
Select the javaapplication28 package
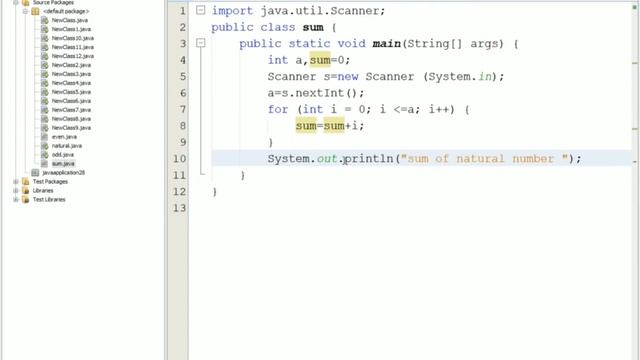pos(63,173)
